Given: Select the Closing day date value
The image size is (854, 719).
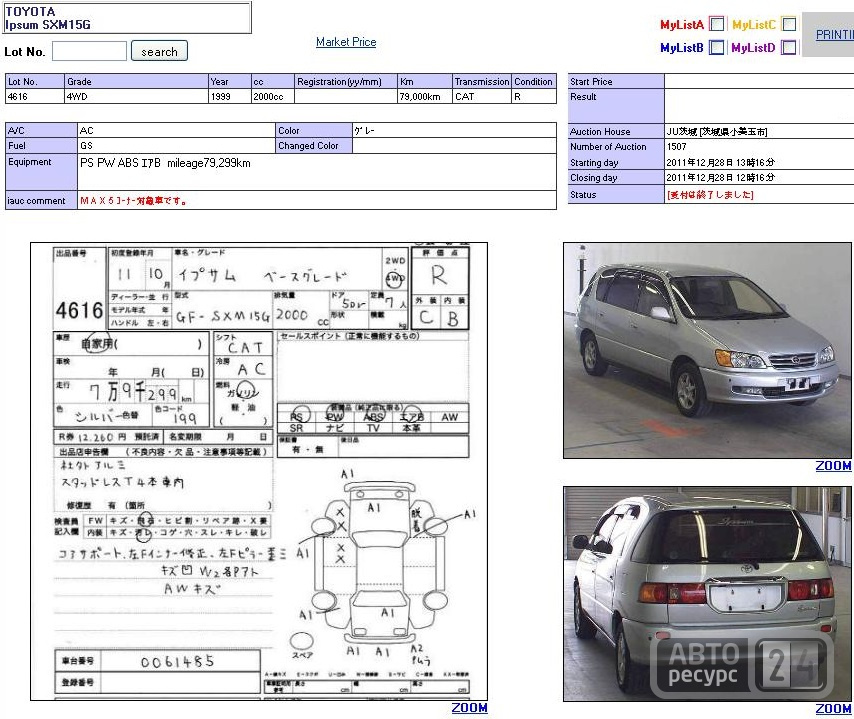Looking at the screenshot, I should (x=720, y=178).
